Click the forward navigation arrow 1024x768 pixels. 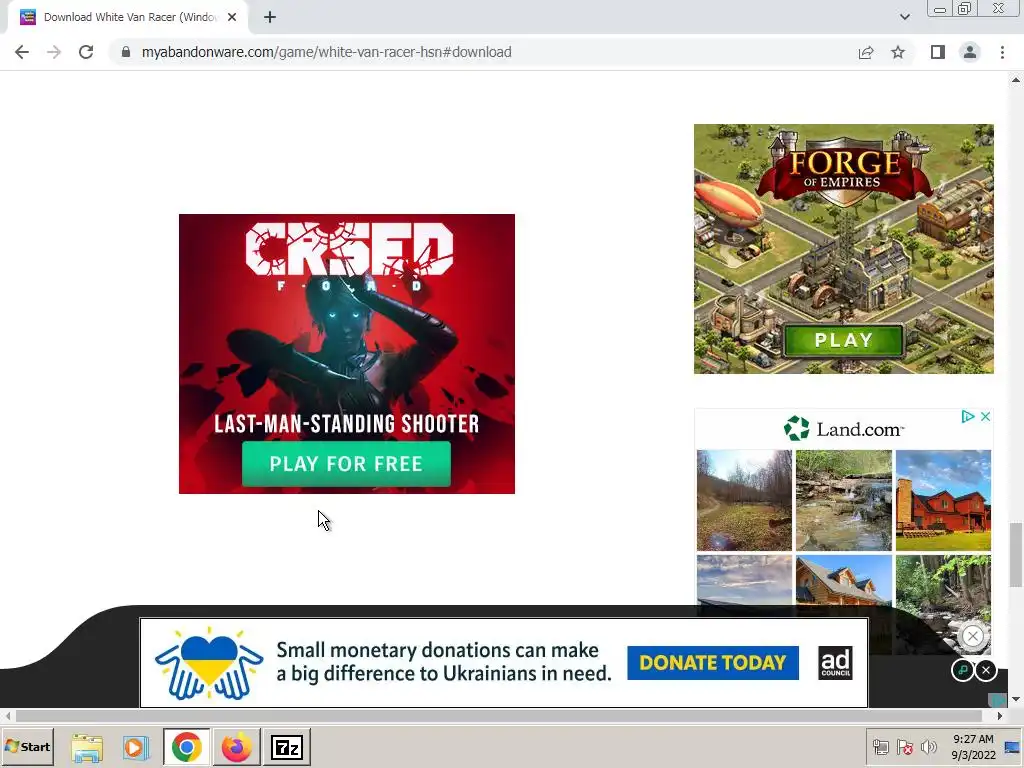(x=54, y=52)
